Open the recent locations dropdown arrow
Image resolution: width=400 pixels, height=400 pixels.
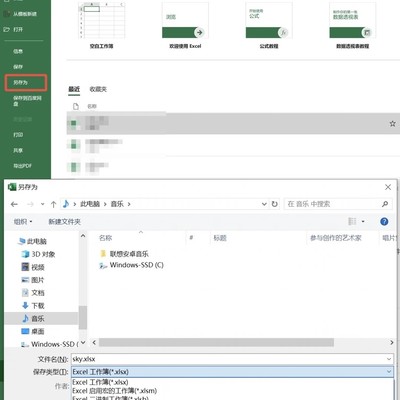click(x=42, y=204)
